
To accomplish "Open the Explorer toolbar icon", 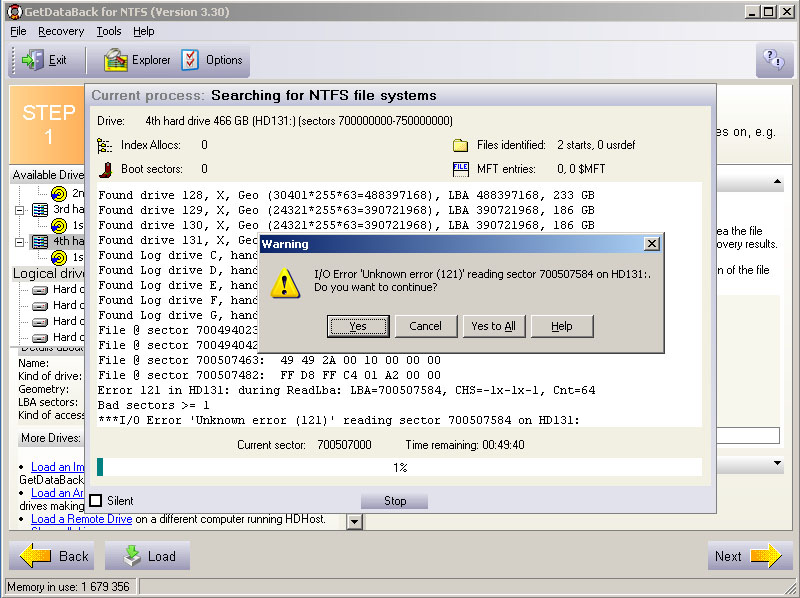I will tap(116, 60).
